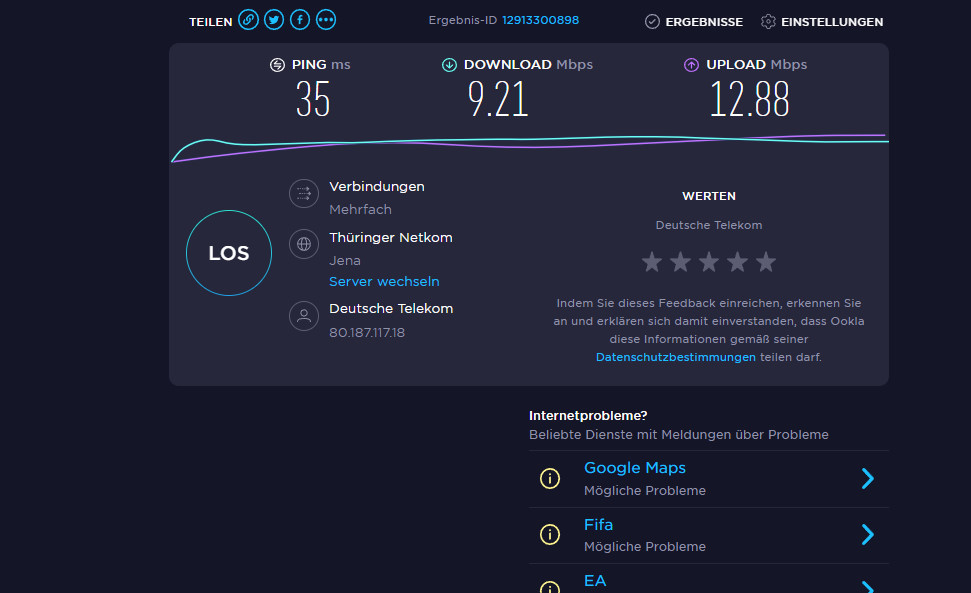Click the Google Maps info warning icon
This screenshot has height=593, width=971.
pos(550,479)
